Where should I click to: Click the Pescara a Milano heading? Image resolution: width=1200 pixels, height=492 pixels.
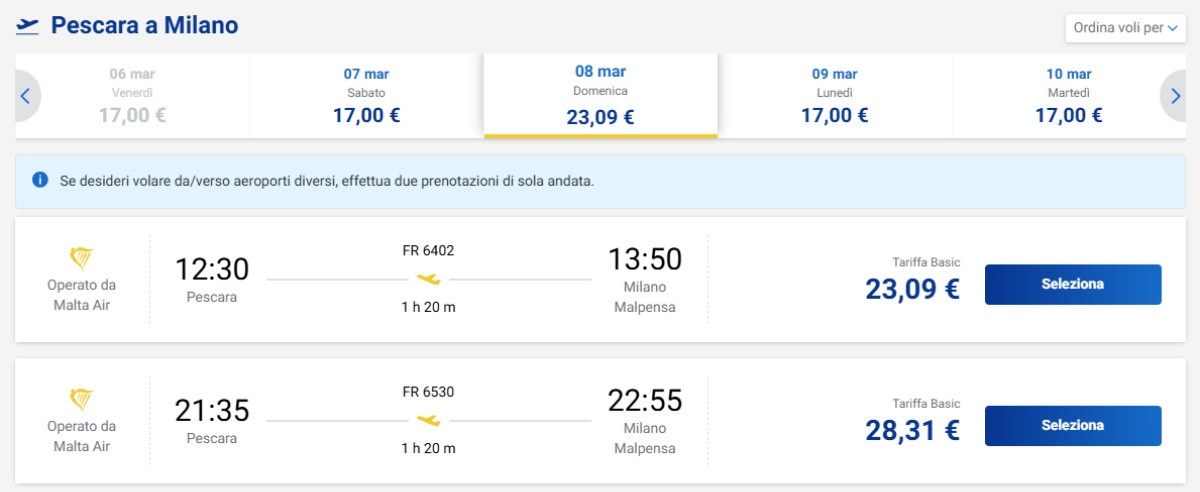click(145, 26)
